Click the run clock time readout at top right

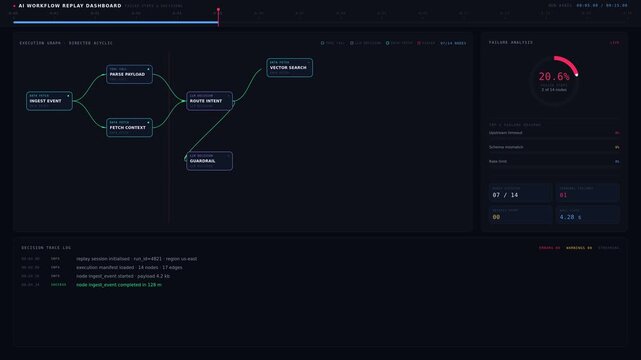[602, 6]
